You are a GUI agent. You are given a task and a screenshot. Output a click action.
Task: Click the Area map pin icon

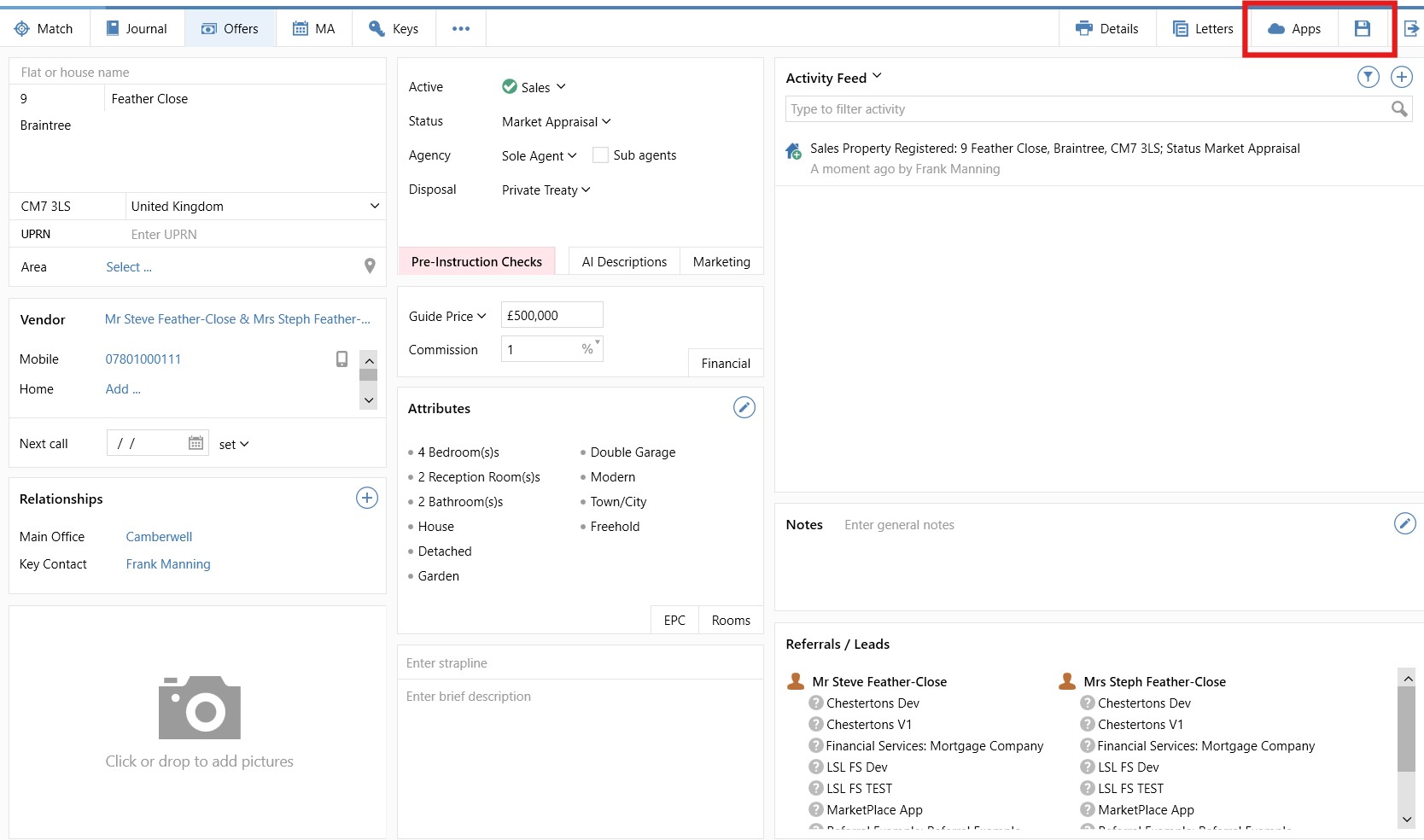click(x=370, y=266)
